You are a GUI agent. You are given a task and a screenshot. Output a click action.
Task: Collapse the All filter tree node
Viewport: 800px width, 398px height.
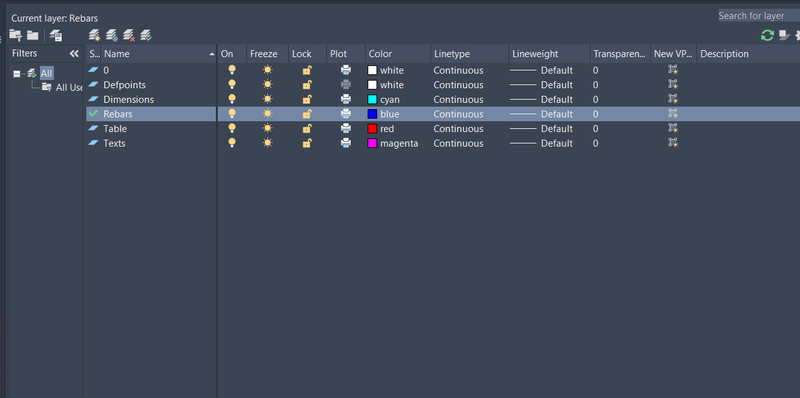click(16, 74)
